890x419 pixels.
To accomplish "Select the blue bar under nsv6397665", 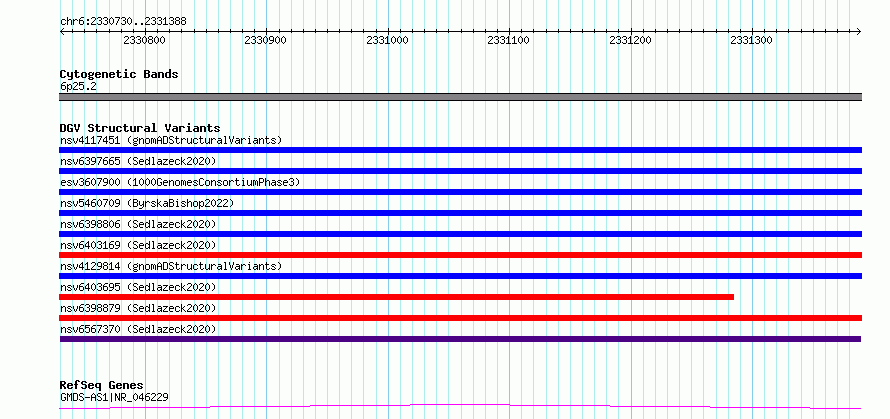I will click(x=460, y=171).
